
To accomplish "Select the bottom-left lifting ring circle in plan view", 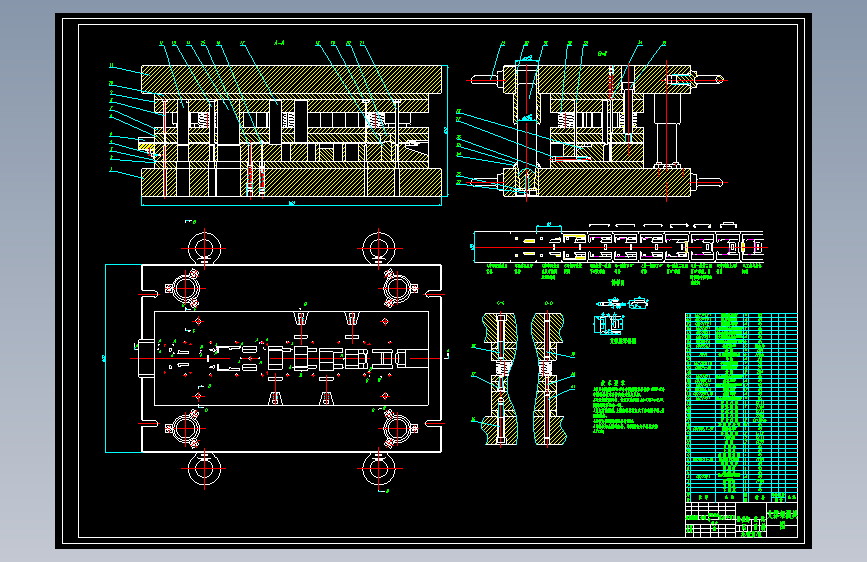I will tap(205, 468).
